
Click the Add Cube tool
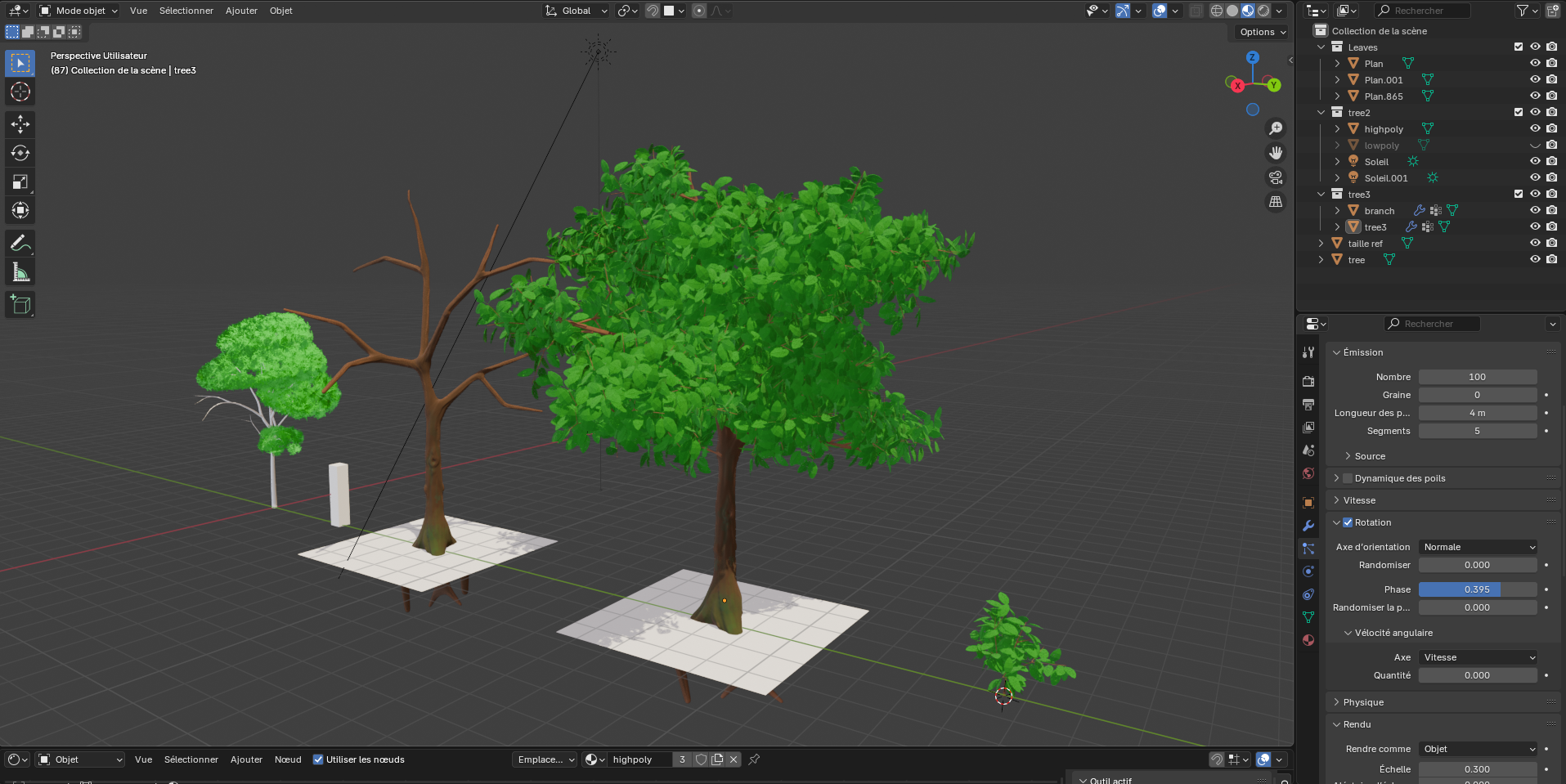coord(20,305)
